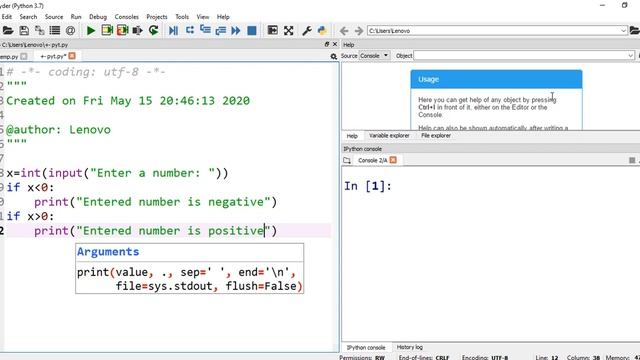Click the Arguments calltip heading

pyautogui.click(x=108, y=252)
